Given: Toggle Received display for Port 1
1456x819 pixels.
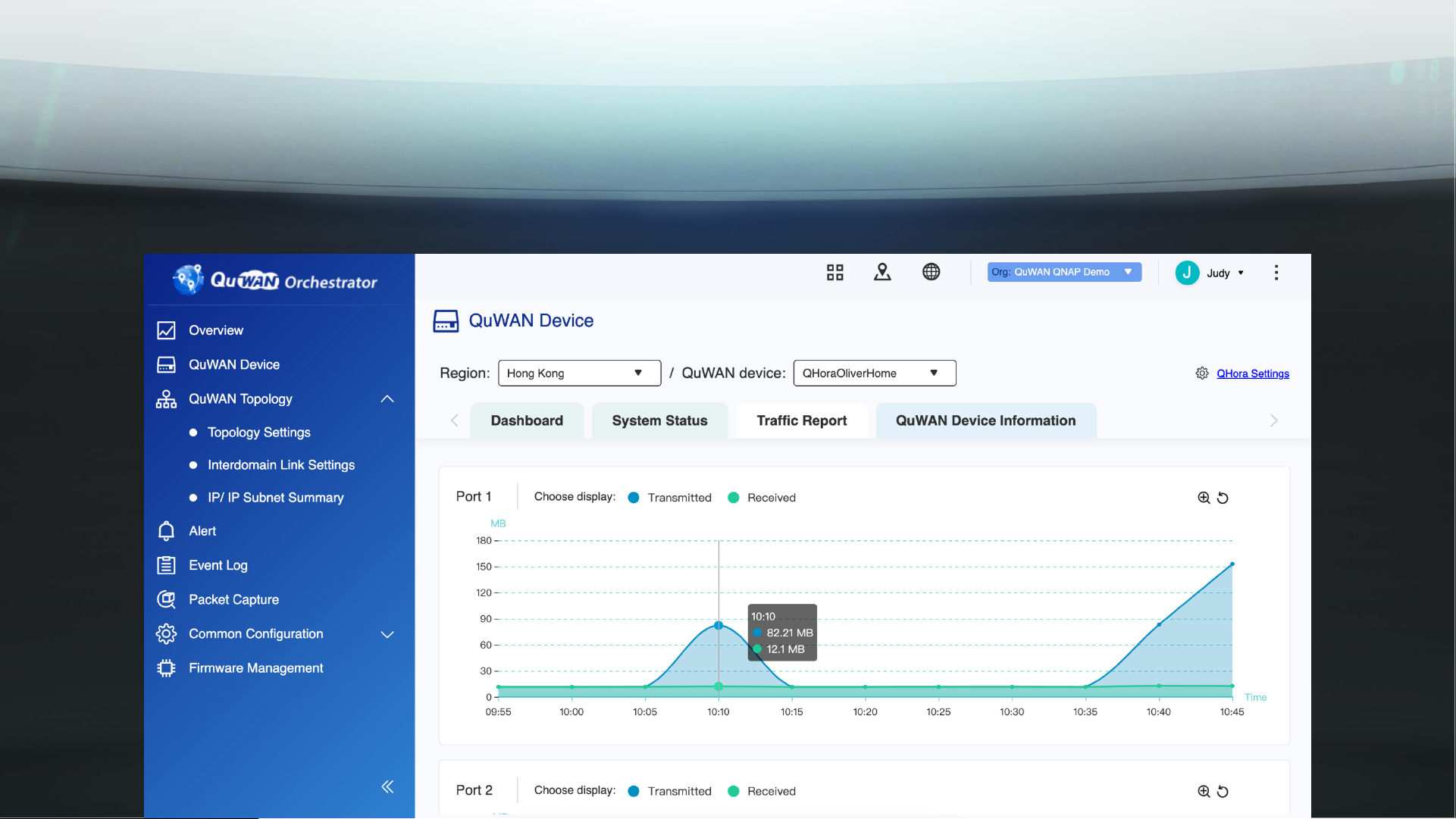Looking at the screenshot, I should click(x=761, y=498).
